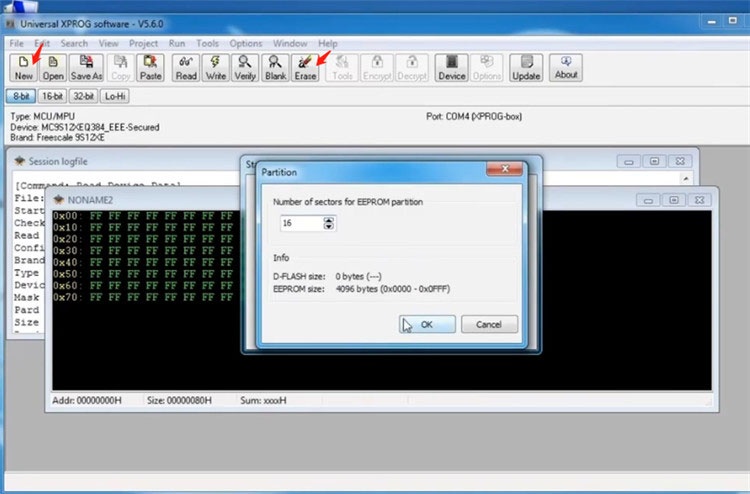Image resolution: width=750 pixels, height=494 pixels.
Task: Open the Tools menu
Action: tap(207, 44)
